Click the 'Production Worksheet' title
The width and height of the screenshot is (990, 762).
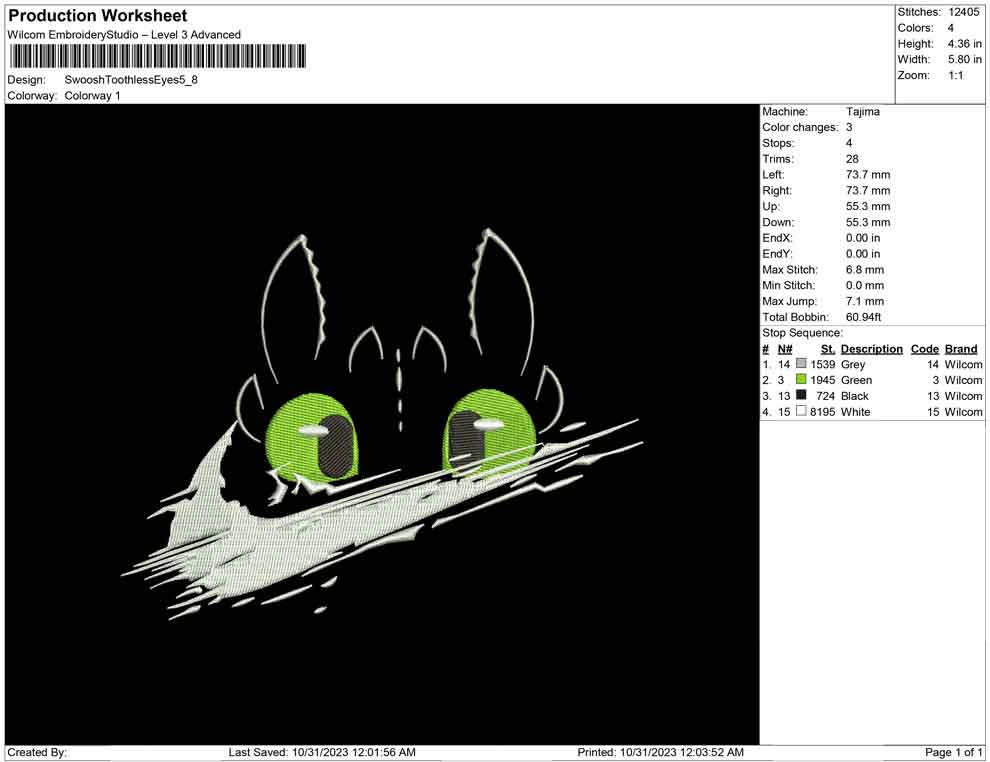98,16
